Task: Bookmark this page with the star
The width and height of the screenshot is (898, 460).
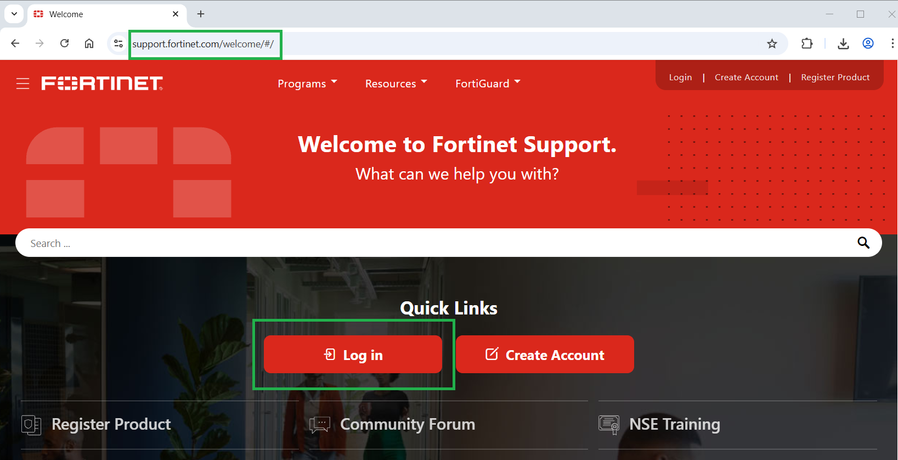Action: (772, 44)
